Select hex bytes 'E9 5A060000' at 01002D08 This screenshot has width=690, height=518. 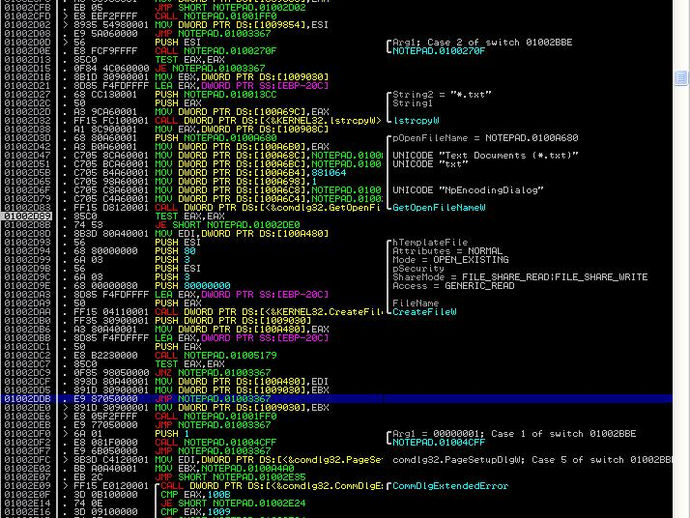click(105, 34)
